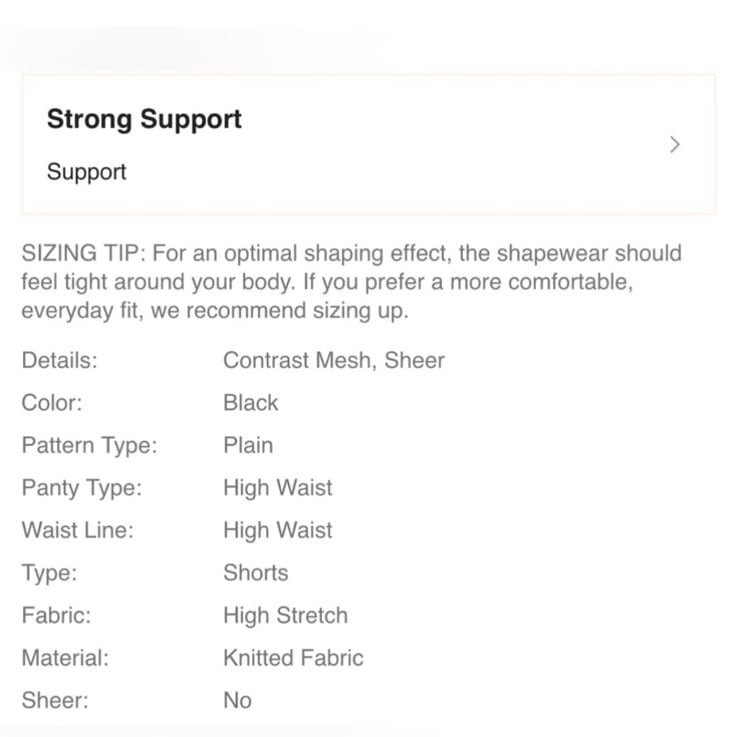Click the SIZING TIP paragraph
The image size is (737, 737).
pyautogui.click(x=352, y=282)
